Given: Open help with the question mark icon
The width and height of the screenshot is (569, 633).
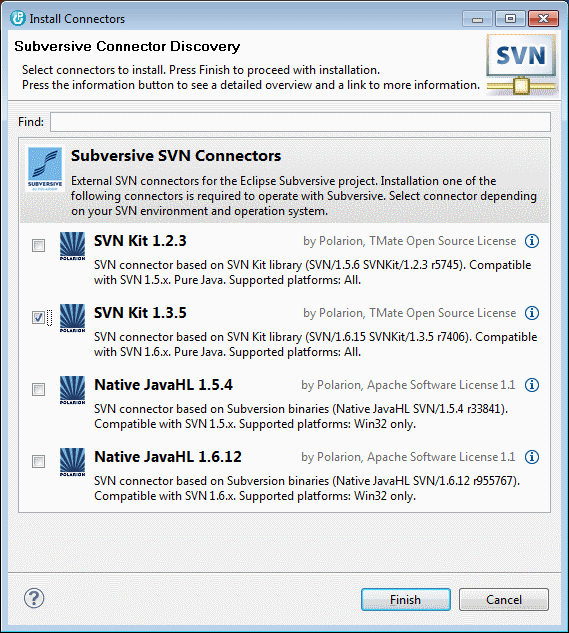Looking at the screenshot, I should click(34, 598).
